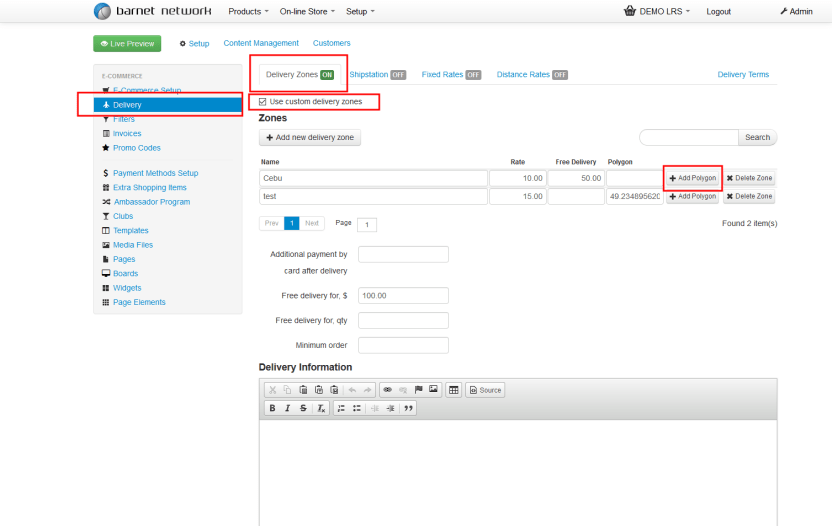The height and width of the screenshot is (526, 832).
Task: Open Page Elements in the sidebar
Action: (139, 303)
